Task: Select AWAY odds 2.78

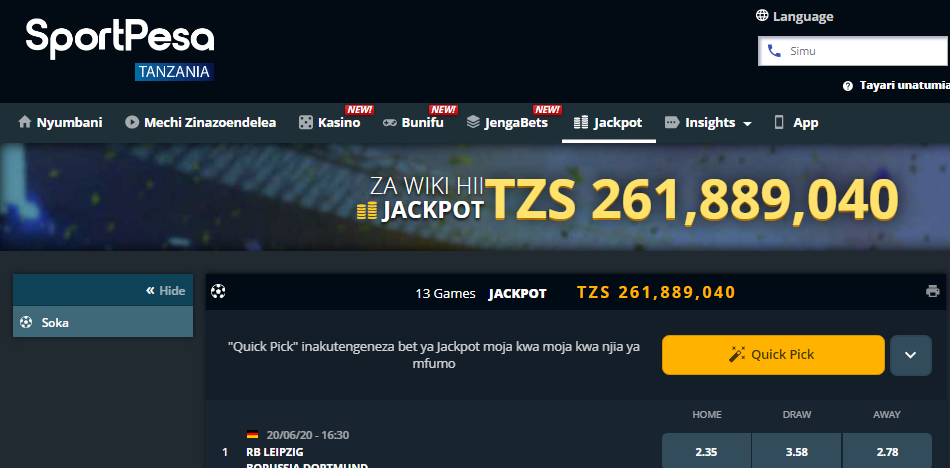Action: coord(887,452)
